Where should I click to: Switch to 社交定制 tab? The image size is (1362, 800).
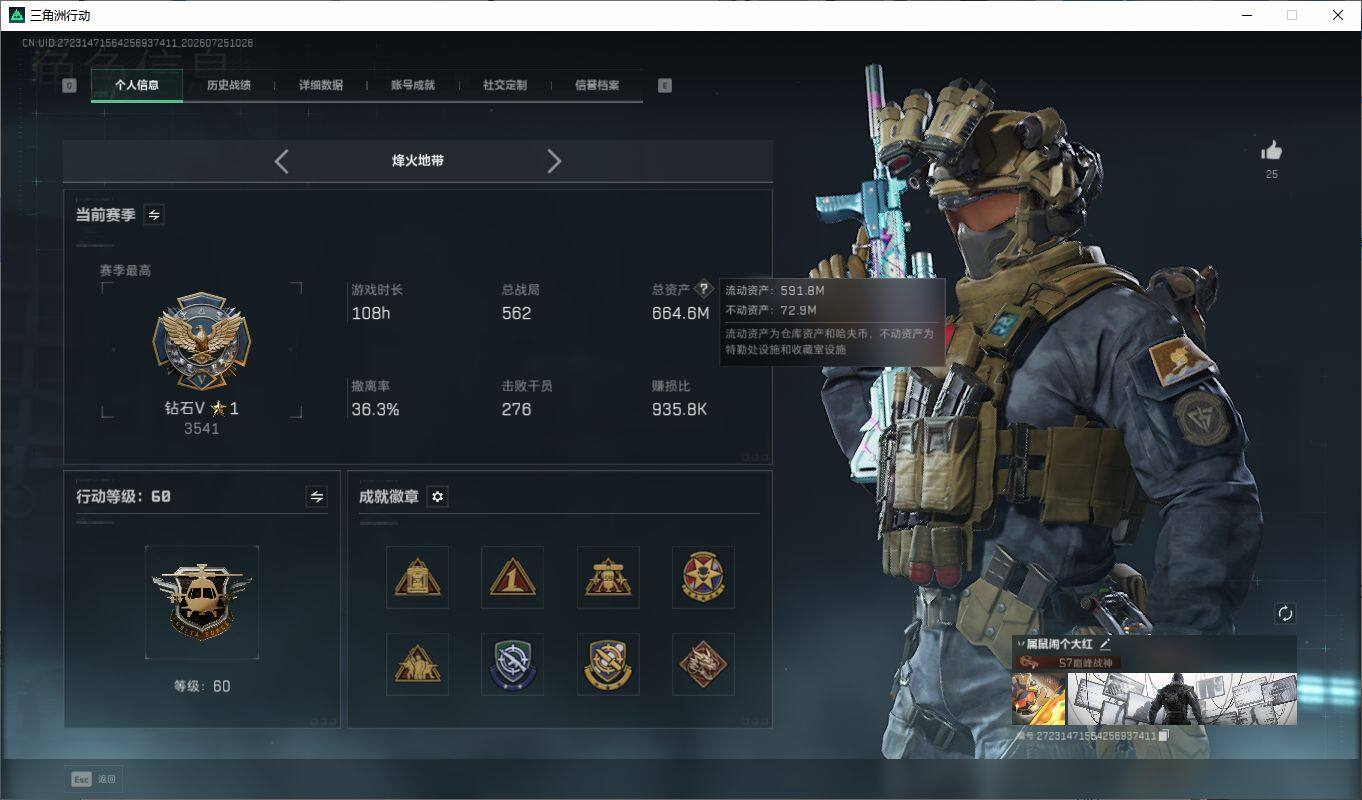505,85
